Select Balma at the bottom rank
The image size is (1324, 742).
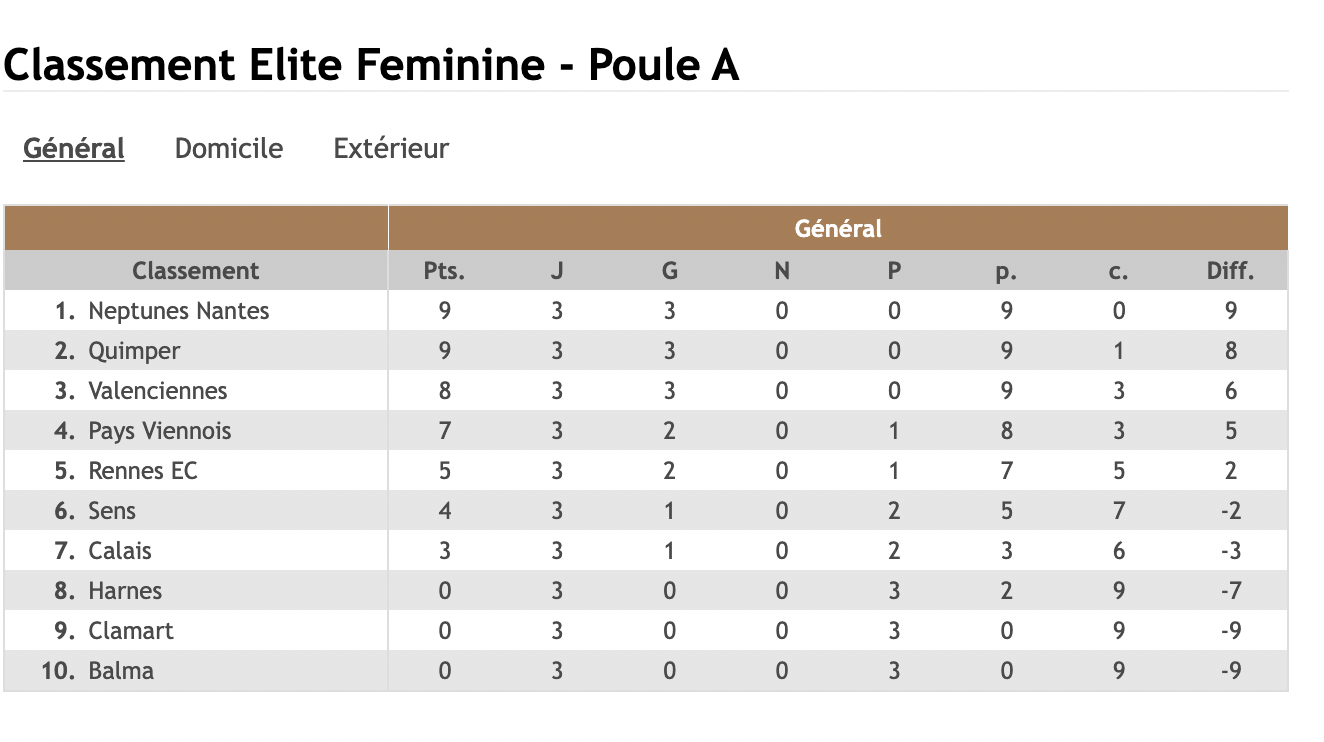point(121,671)
